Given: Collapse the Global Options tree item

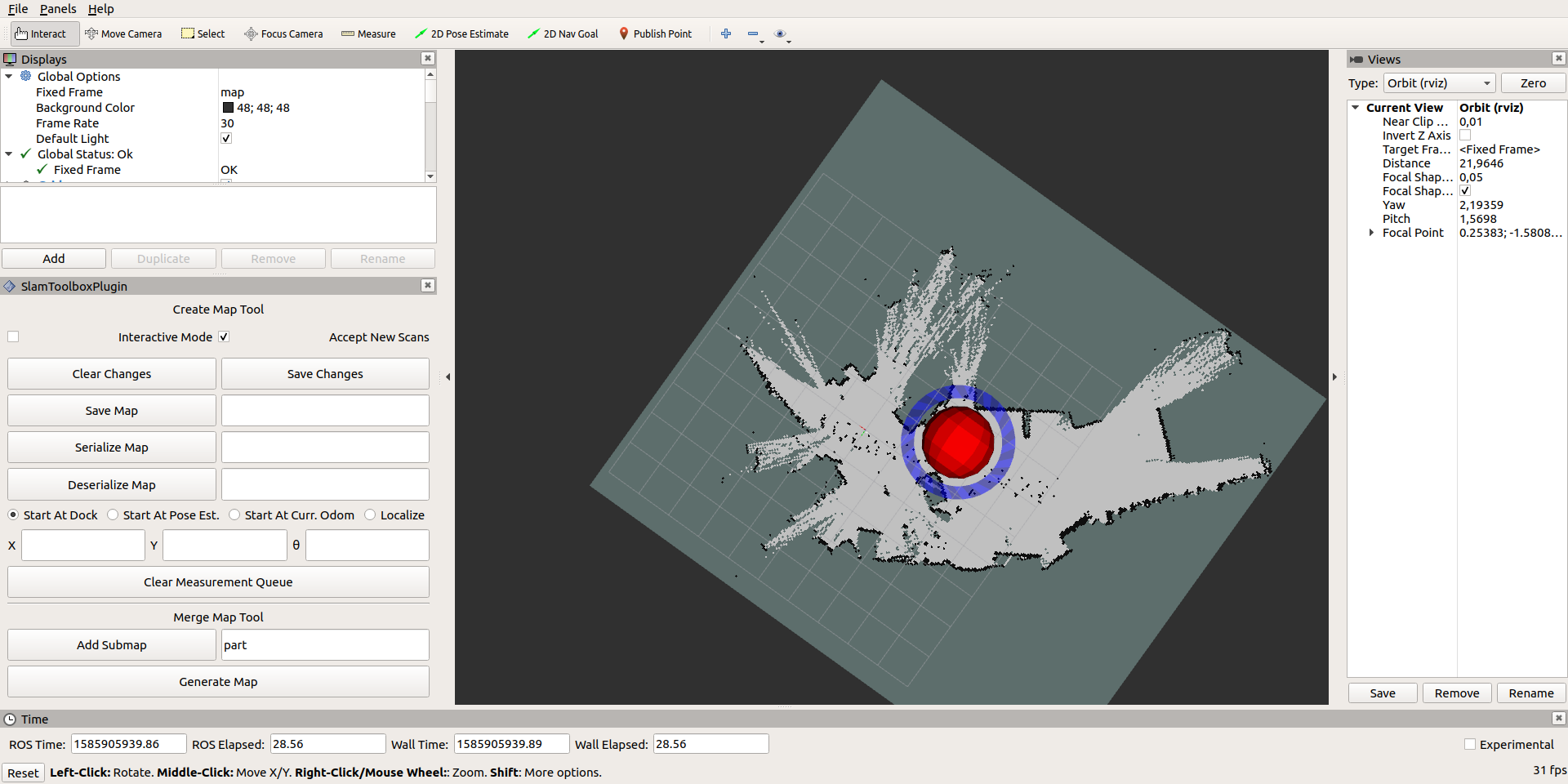Looking at the screenshot, I should pyautogui.click(x=8, y=76).
